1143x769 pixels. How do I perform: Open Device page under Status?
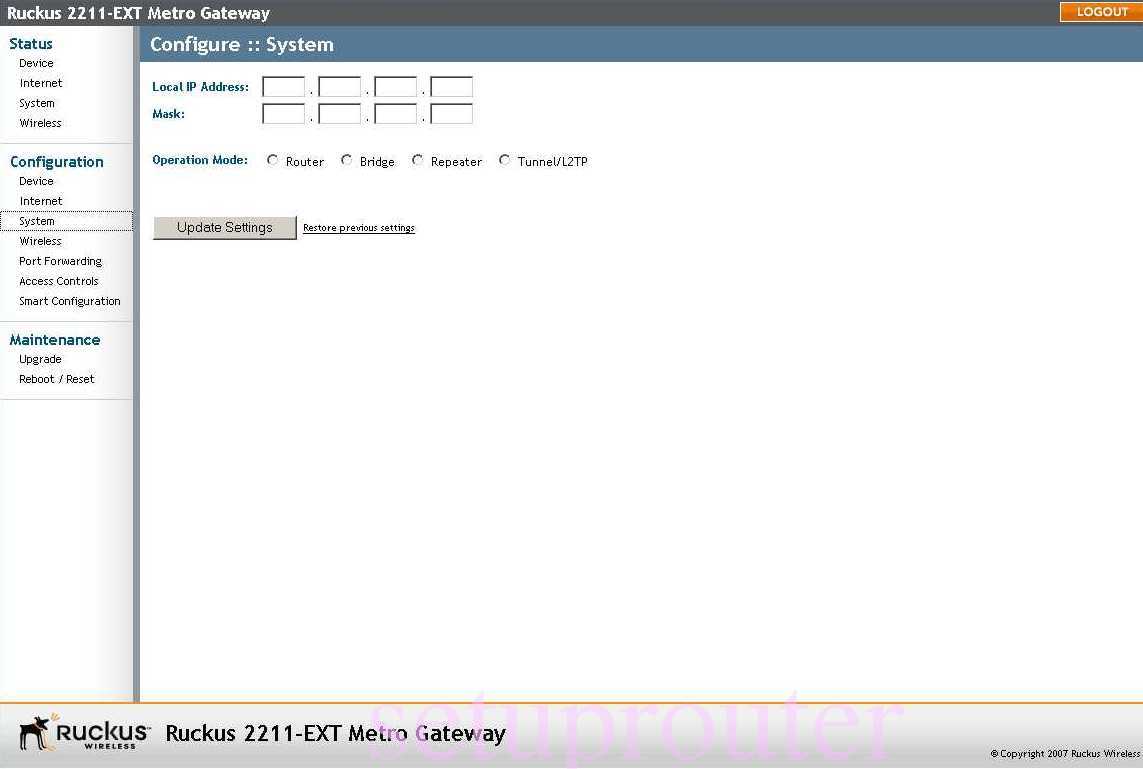[36, 63]
